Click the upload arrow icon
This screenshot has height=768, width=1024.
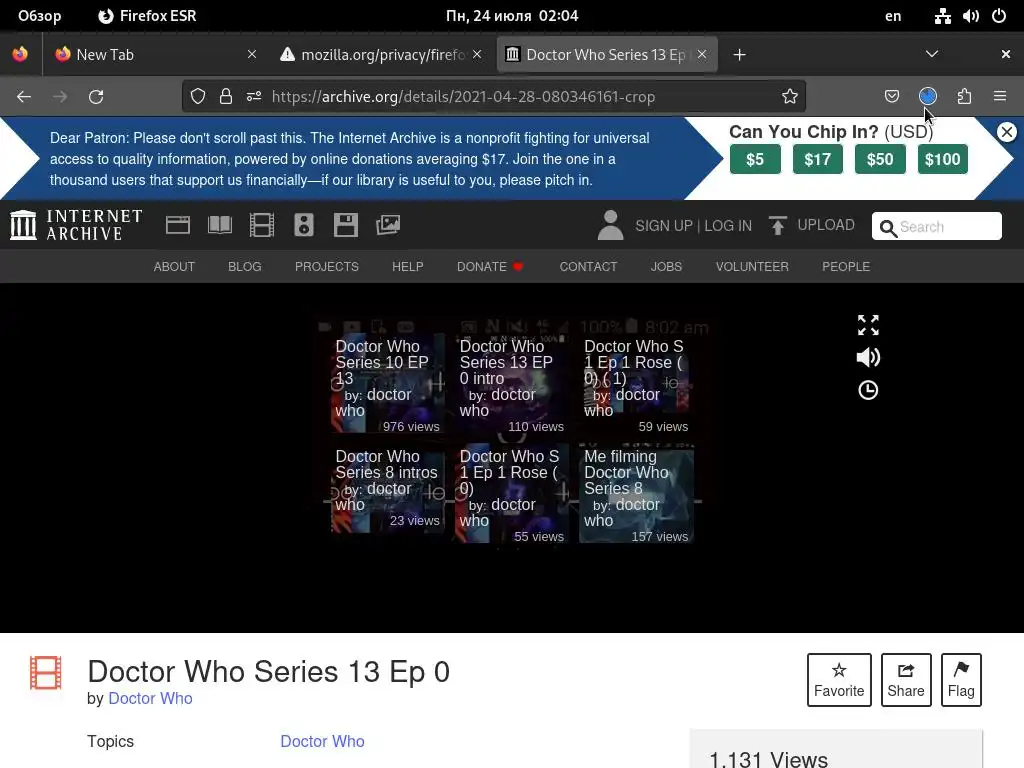777,225
